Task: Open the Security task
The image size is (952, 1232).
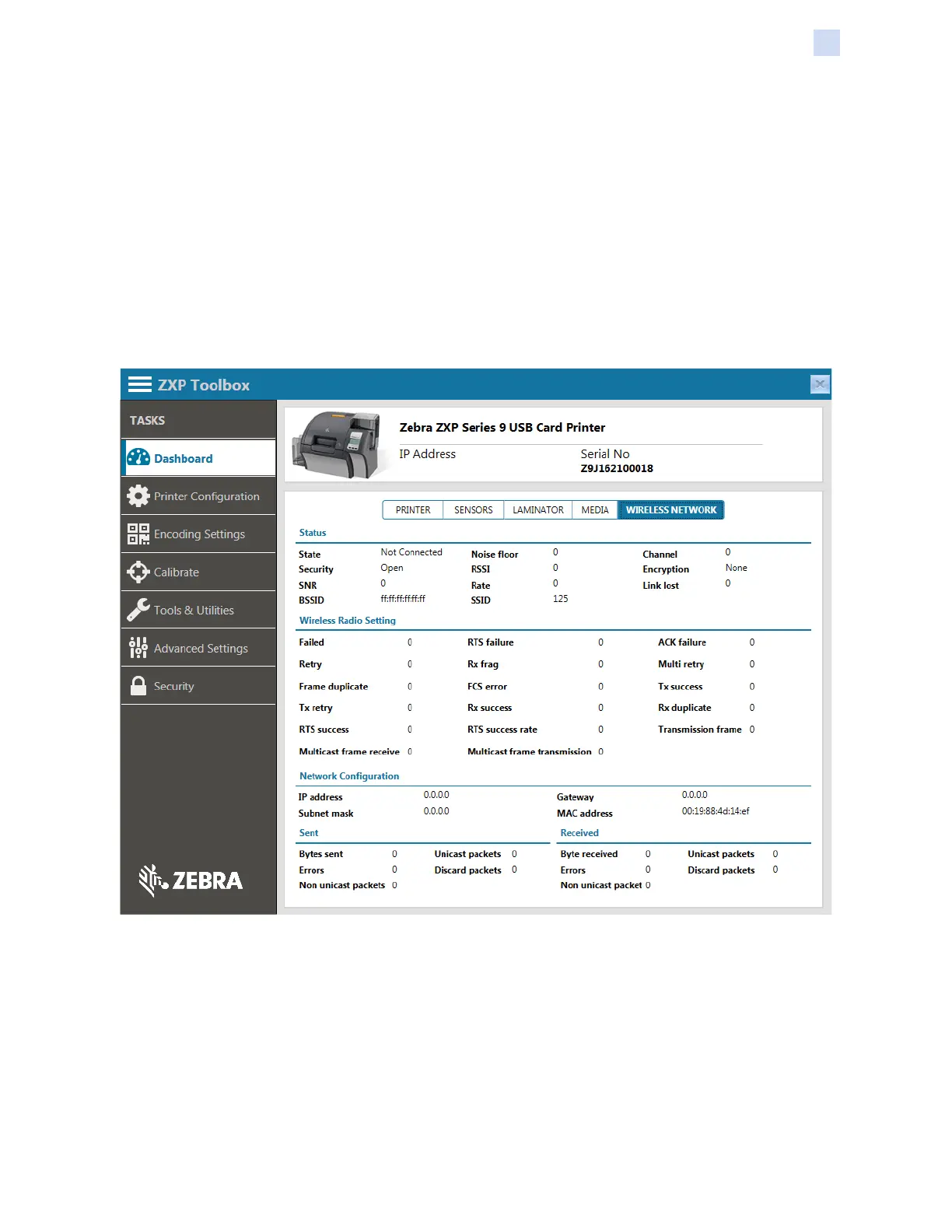Action: (x=199, y=686)
